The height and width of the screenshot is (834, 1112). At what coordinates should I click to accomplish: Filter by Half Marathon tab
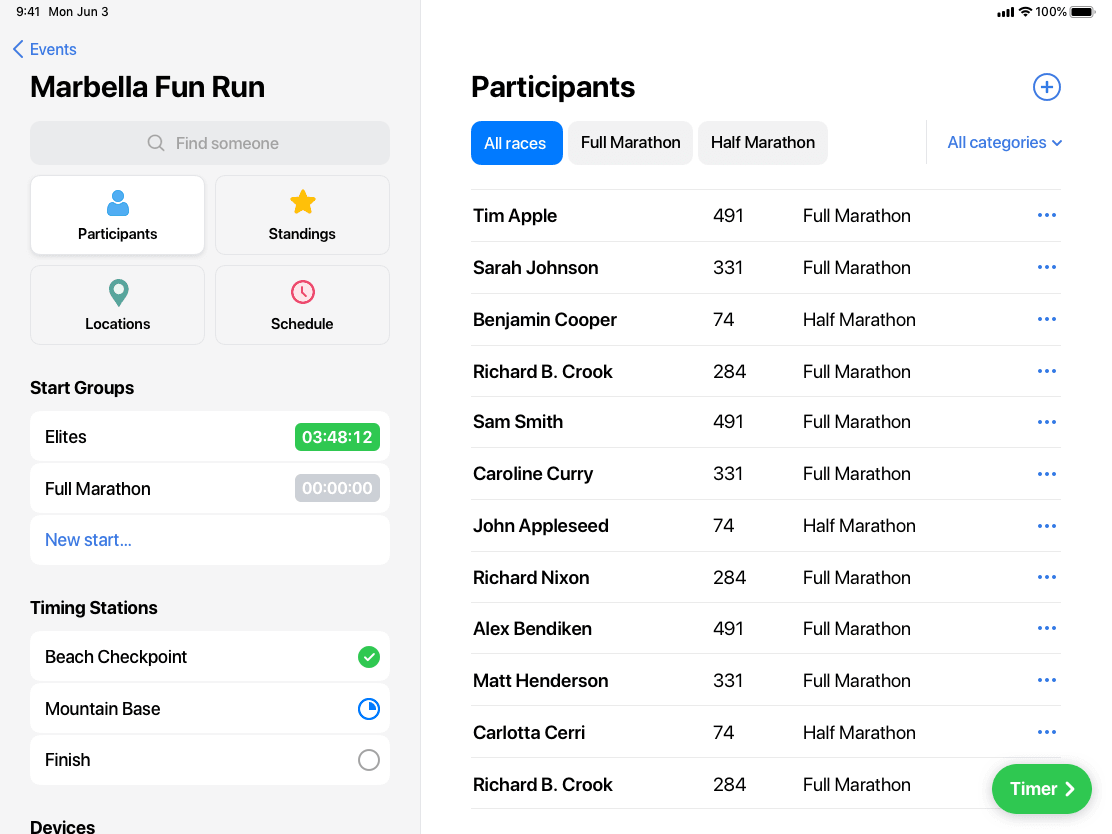pos(762,143)
